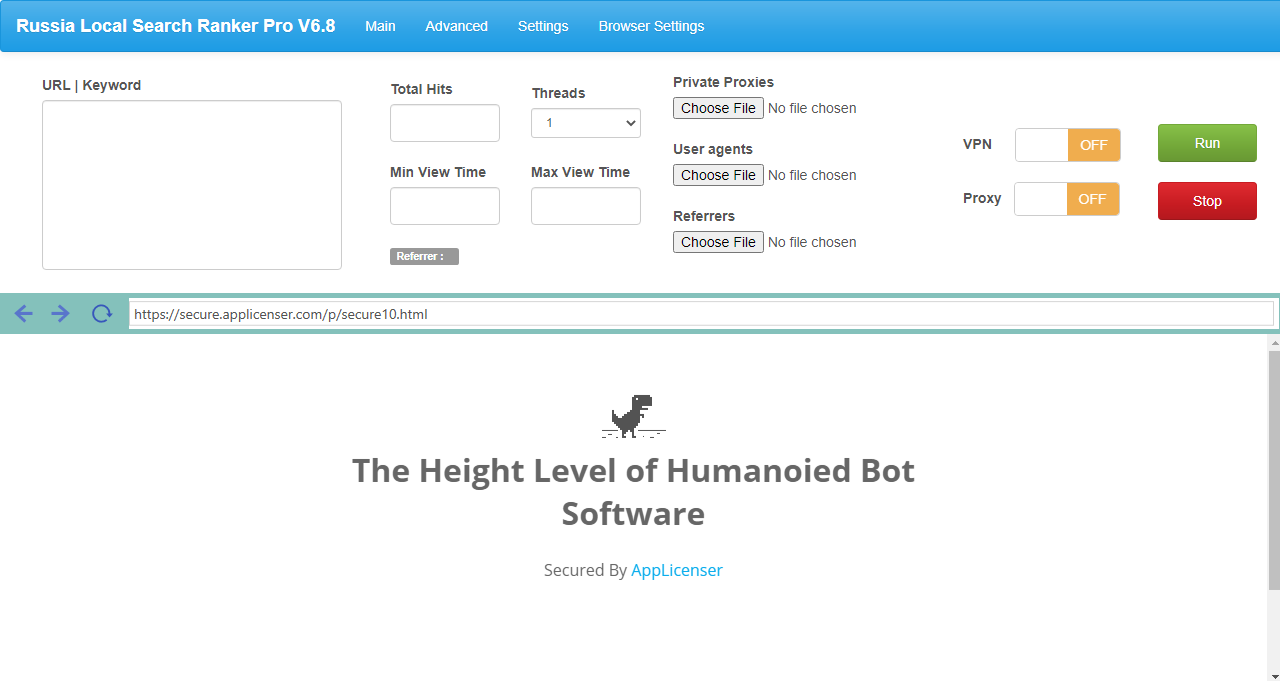Go to Browser Settings

(x=651, y=26)
